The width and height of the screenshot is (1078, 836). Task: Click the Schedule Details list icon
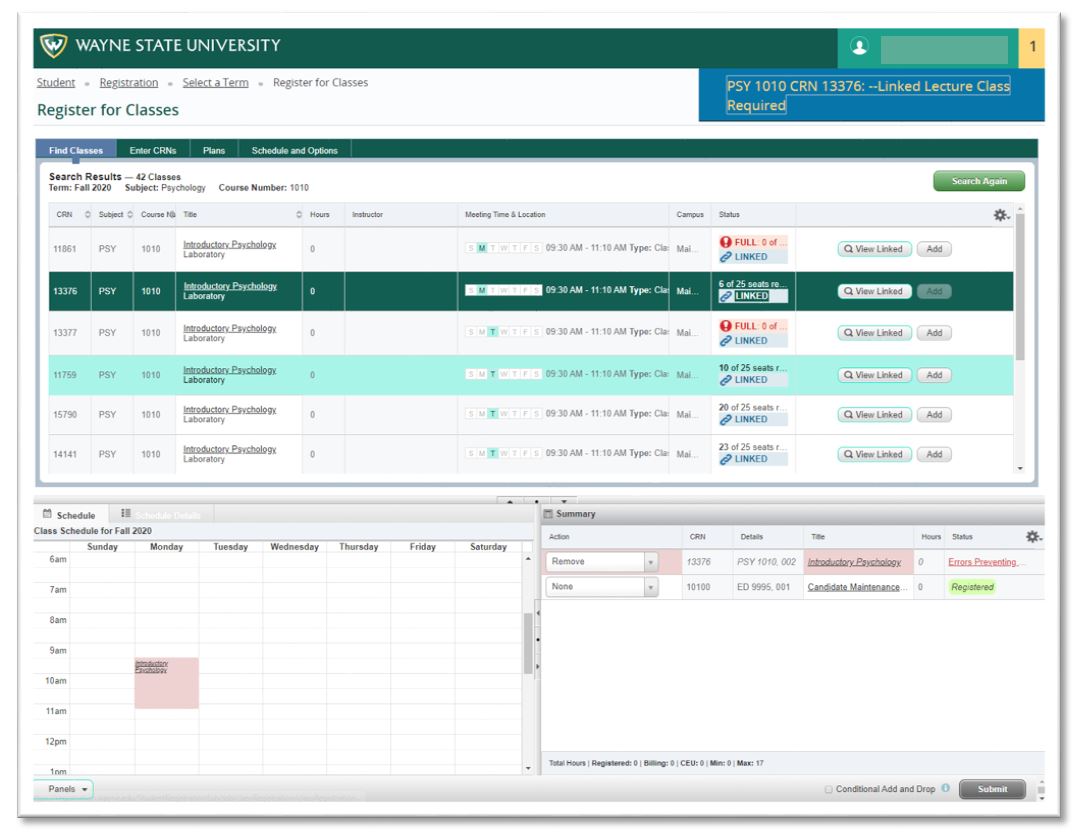126,513
